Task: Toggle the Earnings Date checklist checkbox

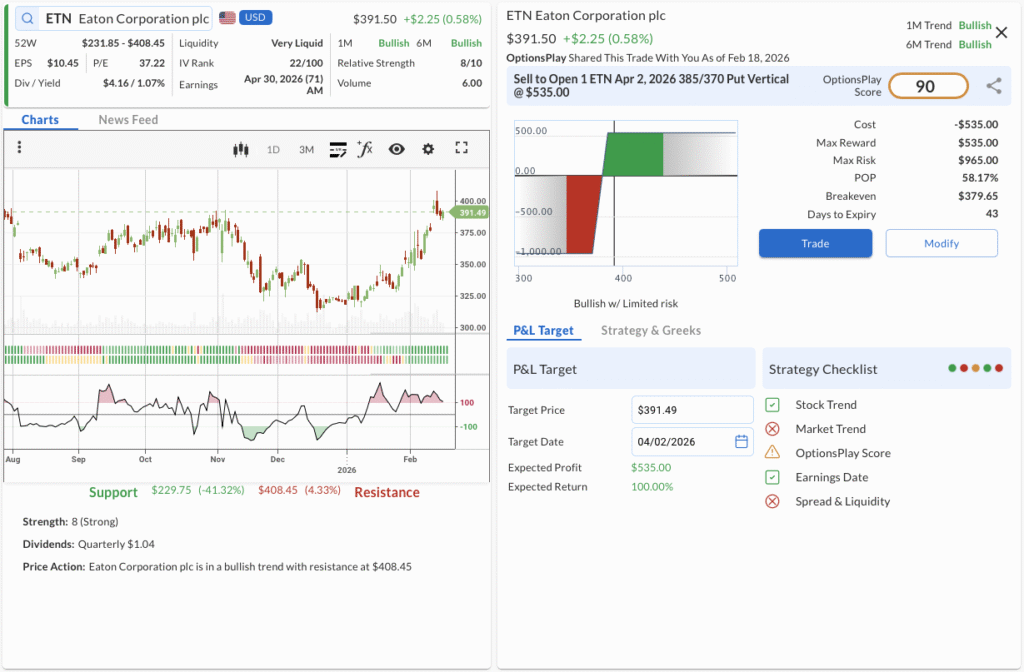Action: coord(772,477)
